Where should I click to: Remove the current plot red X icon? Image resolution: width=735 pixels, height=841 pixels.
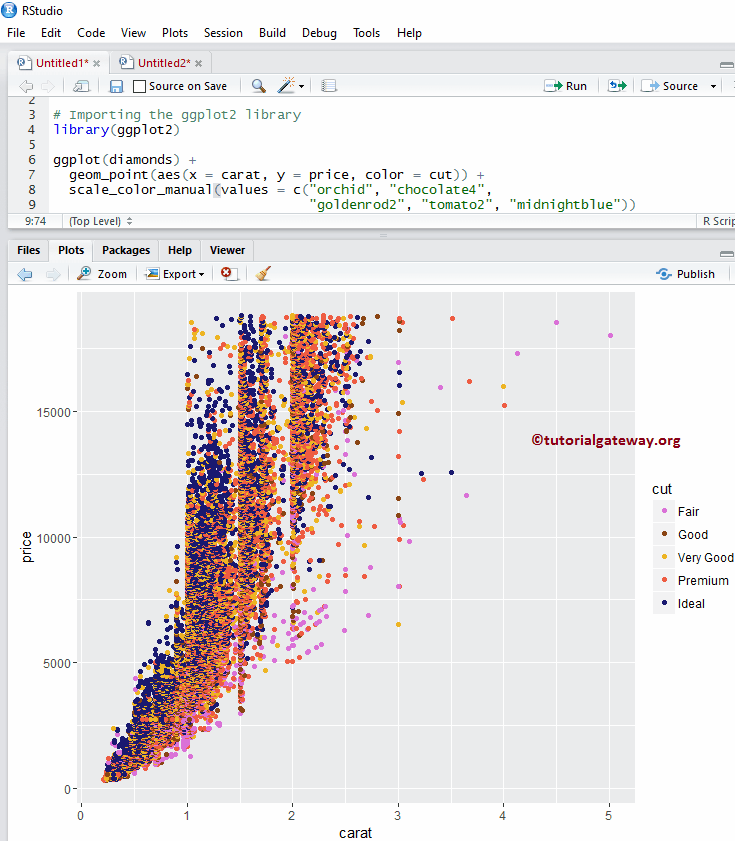(x=229, y=274)
